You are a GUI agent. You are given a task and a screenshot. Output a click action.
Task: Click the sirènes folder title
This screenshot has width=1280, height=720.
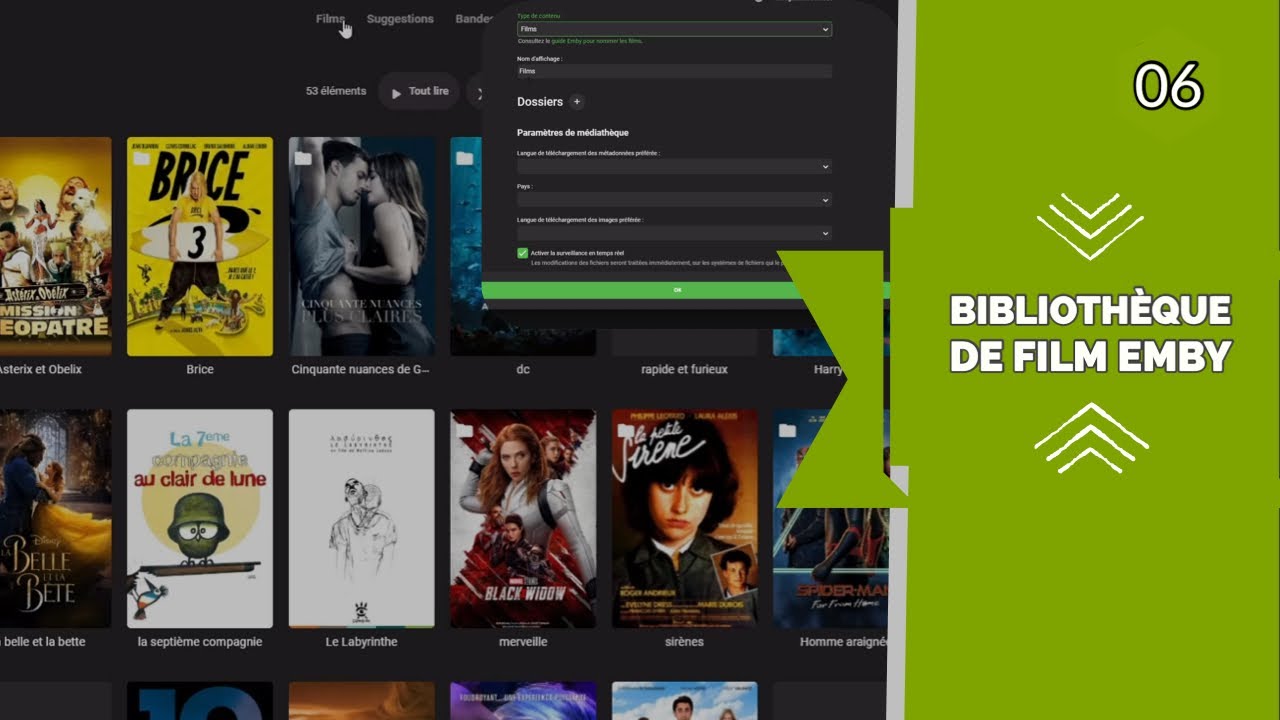(x=684, y=642)
